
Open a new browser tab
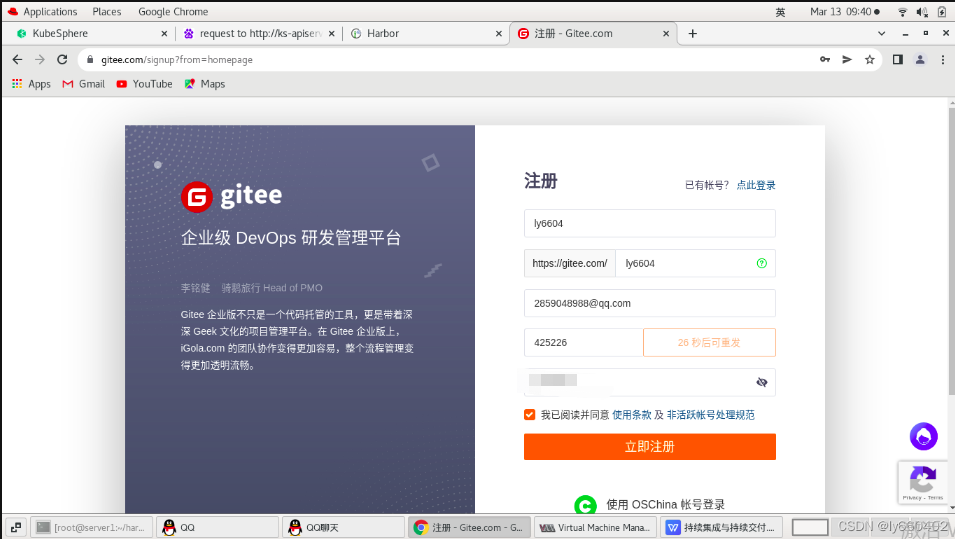[692, 33]
